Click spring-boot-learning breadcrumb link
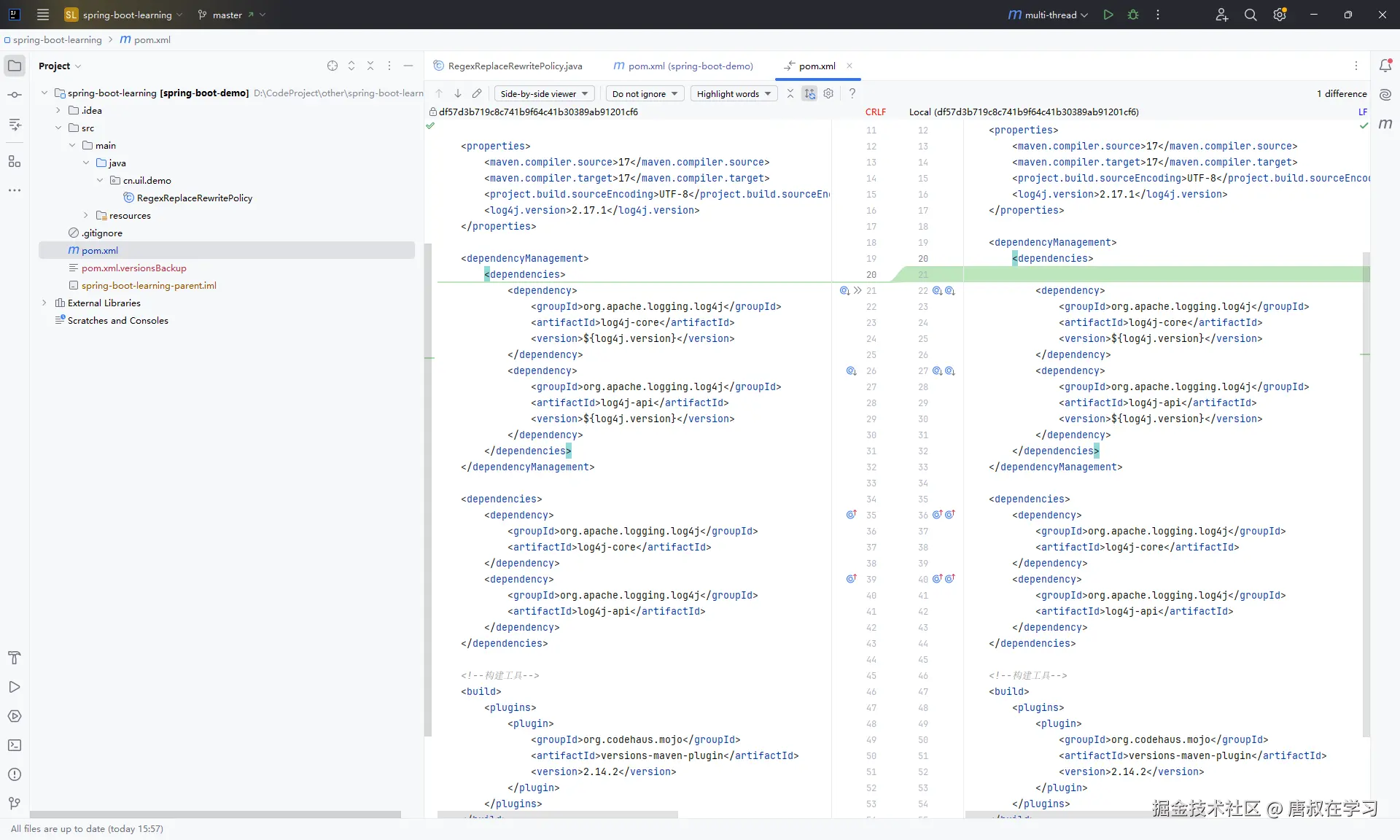This screenshot has height=840, width=1400. point(57,39)
